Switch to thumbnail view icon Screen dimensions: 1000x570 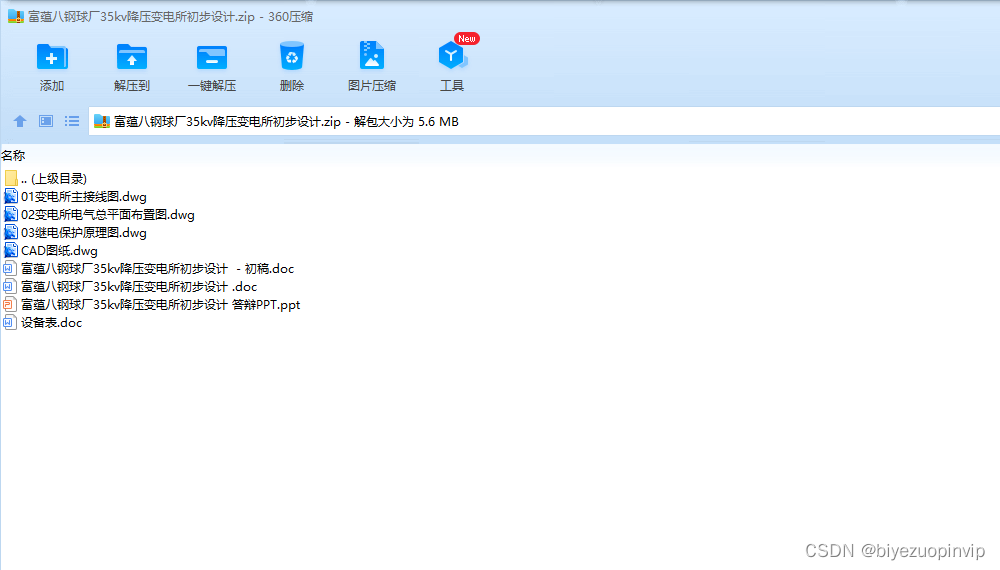(46, 121)
